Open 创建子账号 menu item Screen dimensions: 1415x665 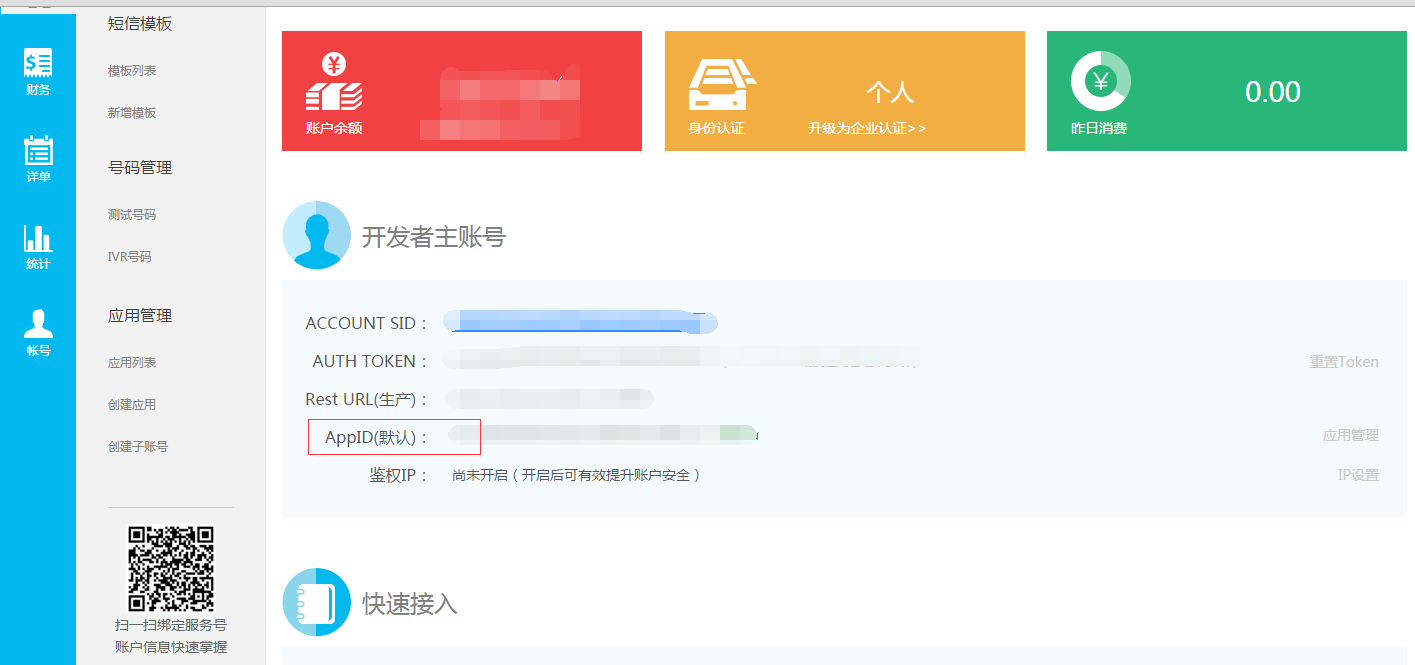pos(138,447)
